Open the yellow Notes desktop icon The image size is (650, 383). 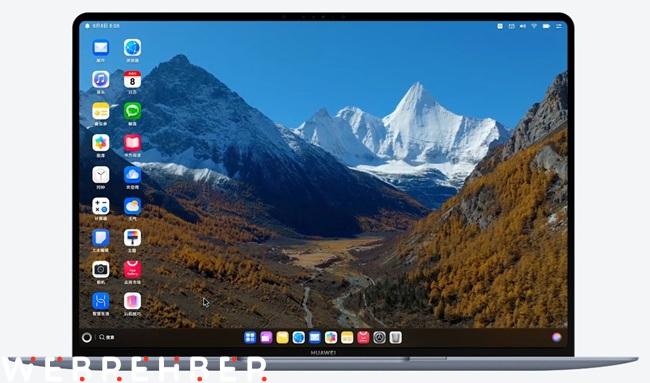click(x=101, y=111)
